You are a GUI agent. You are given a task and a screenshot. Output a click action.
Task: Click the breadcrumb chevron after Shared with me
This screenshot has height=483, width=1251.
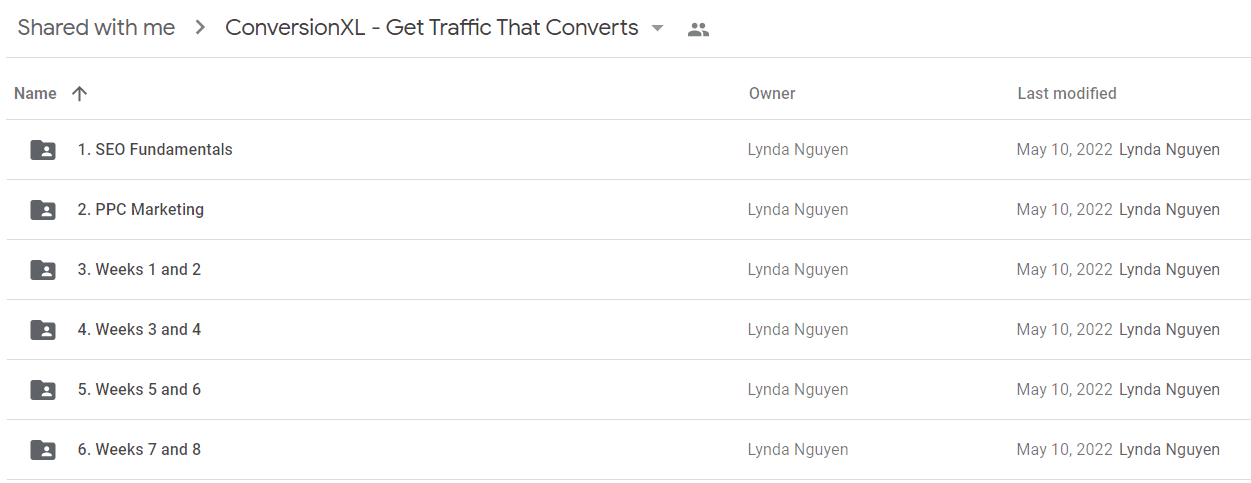click(x=200, y=28)
